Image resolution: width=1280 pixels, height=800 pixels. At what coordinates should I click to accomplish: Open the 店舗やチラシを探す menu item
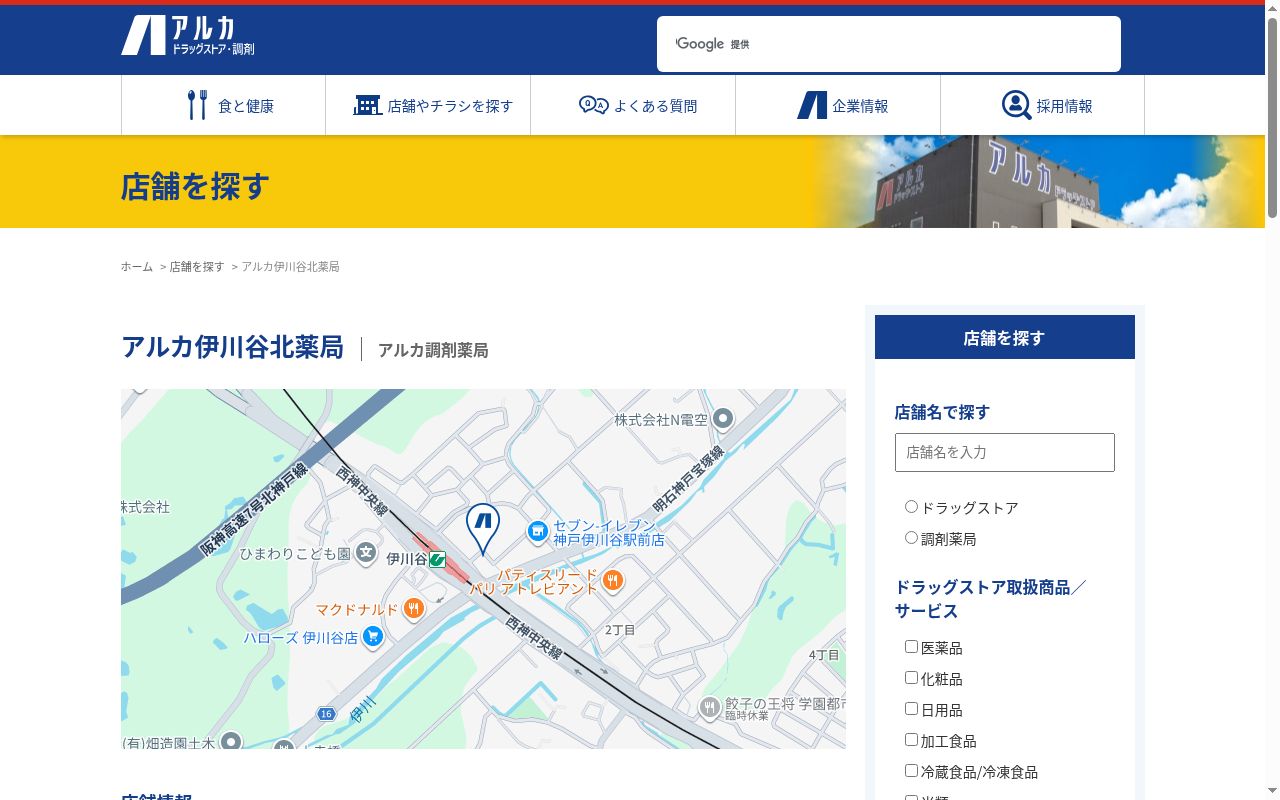pyautogui.click(x=428, y=105)
